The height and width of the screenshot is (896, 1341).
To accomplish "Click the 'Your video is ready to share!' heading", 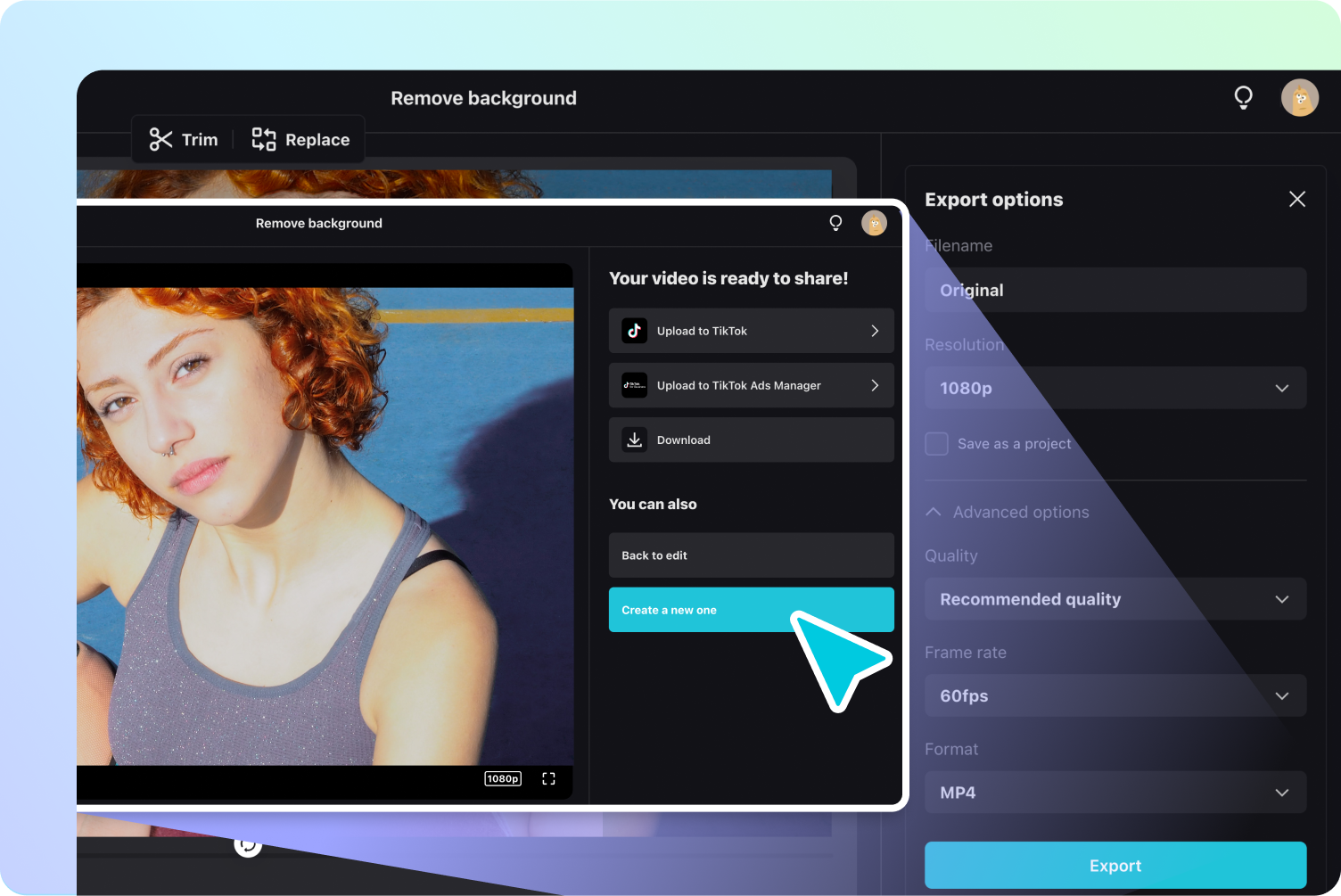I will [728, 278].
